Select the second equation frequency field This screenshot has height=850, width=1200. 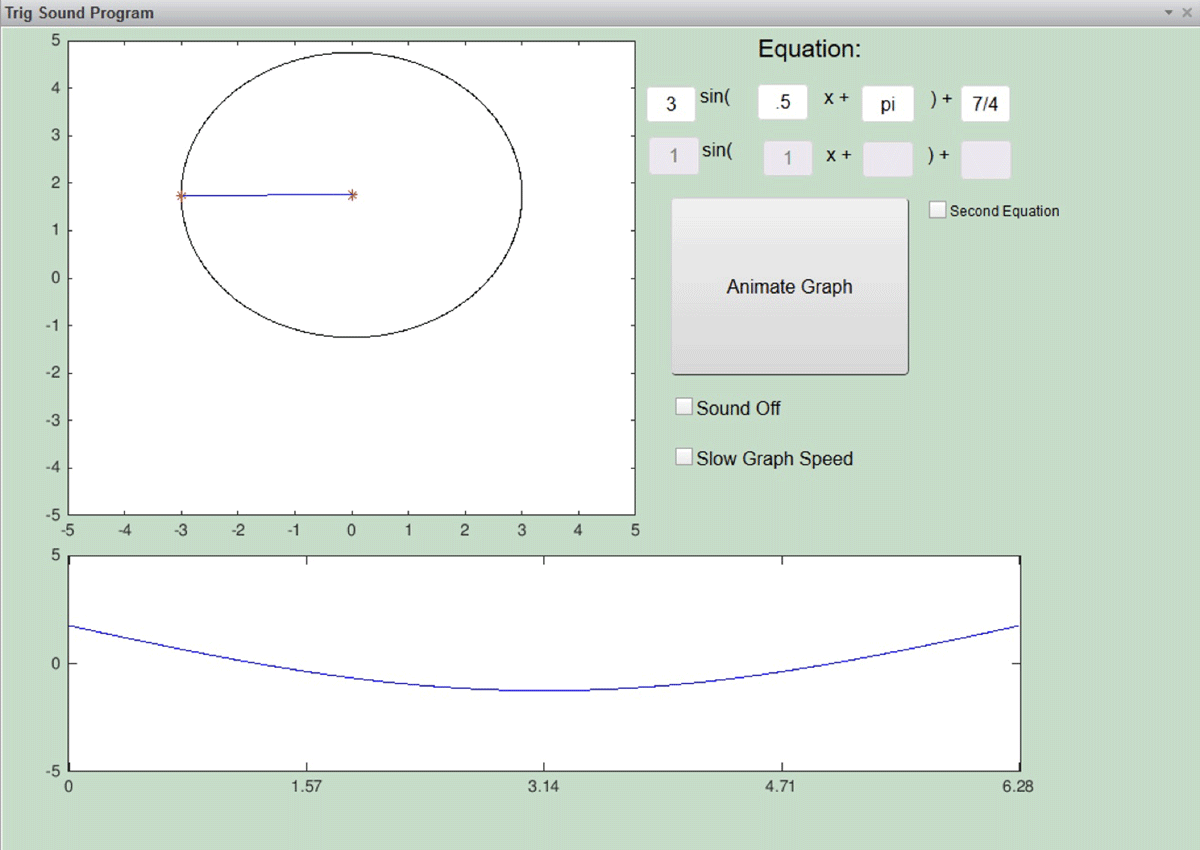787,157
